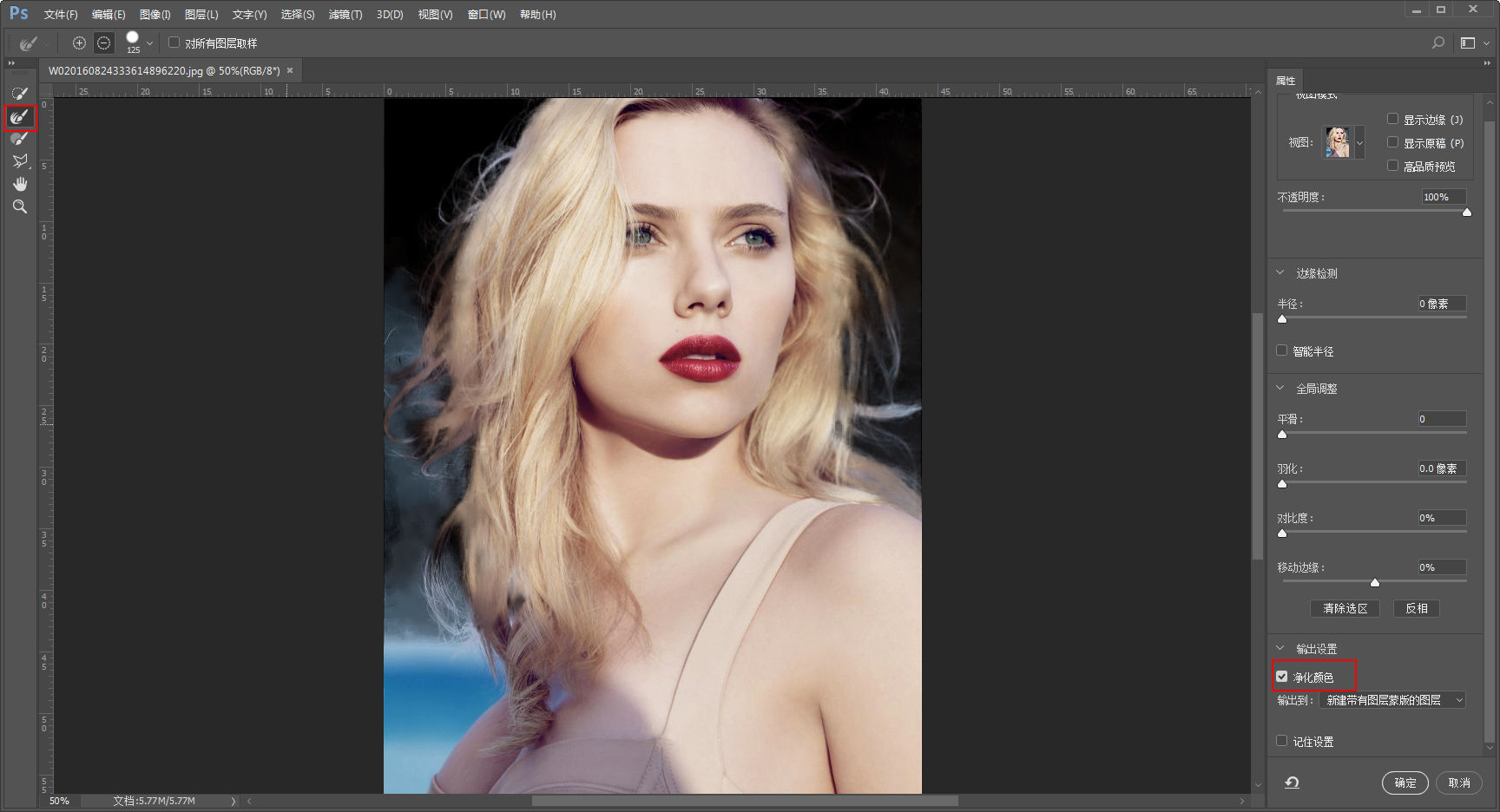Open the 滤镜(T) menu

coord(345,15)
